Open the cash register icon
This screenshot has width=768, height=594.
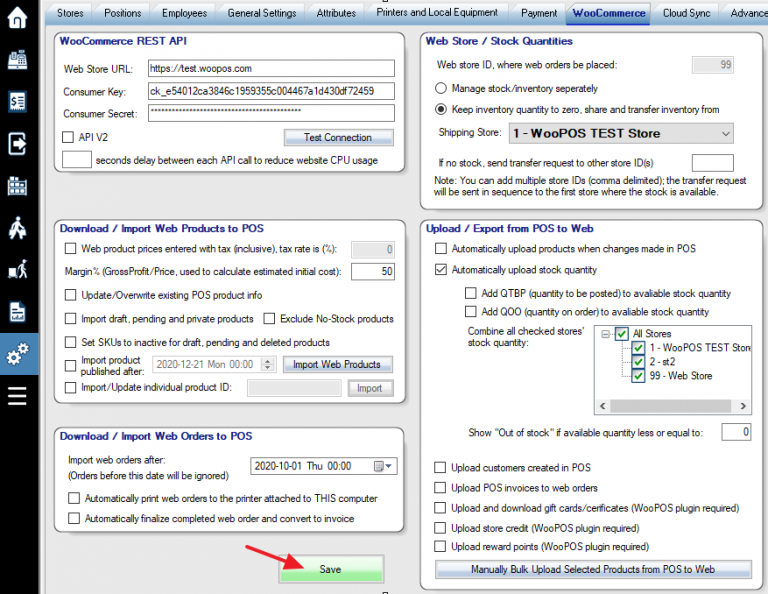point(17,60)
